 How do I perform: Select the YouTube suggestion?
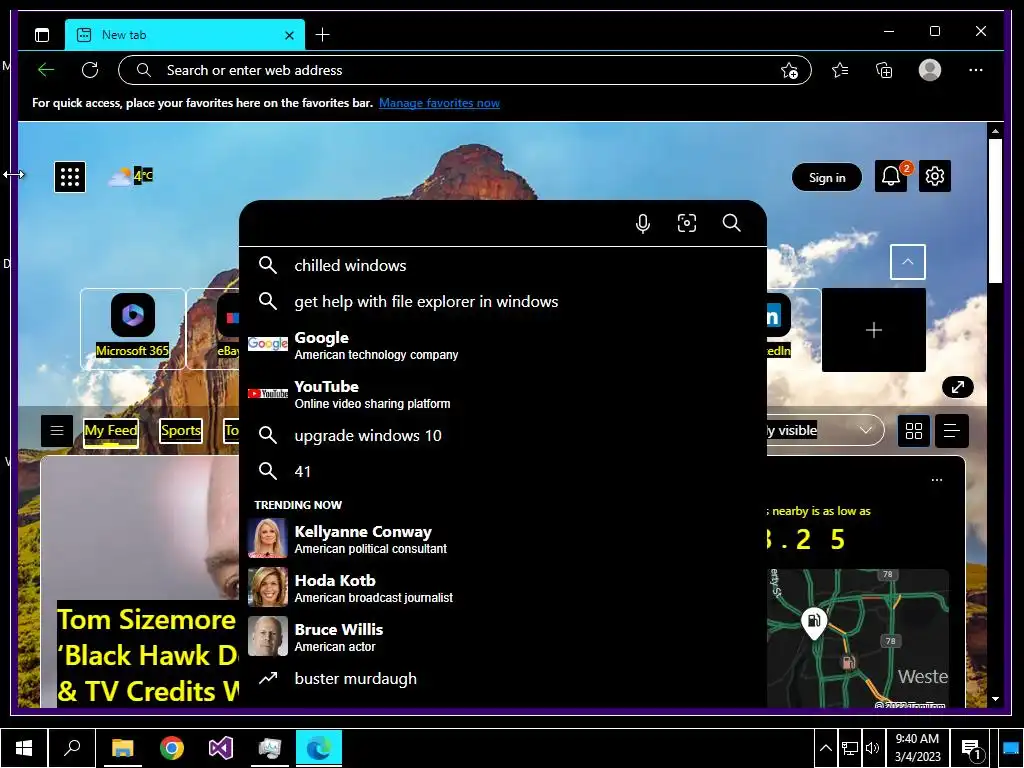503,394
